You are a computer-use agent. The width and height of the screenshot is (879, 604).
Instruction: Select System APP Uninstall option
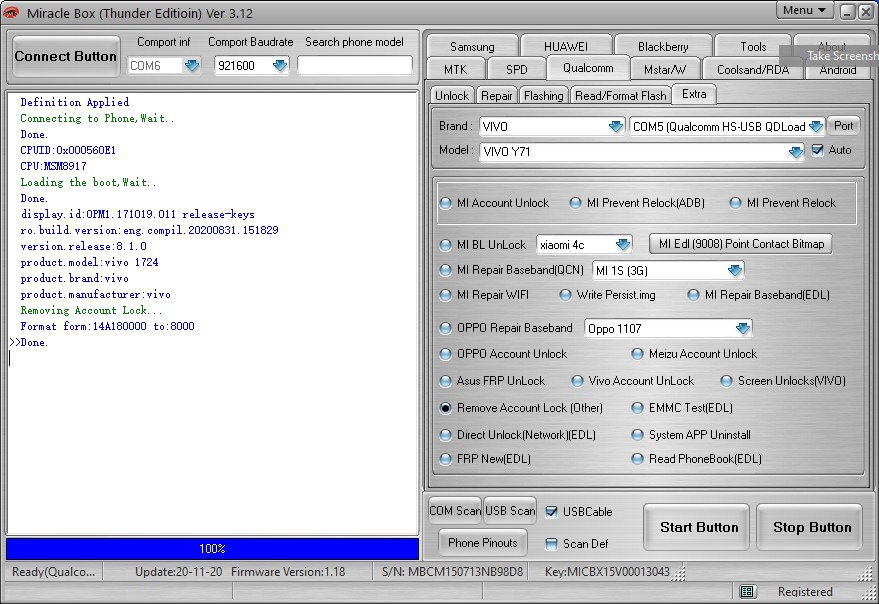[637, 435]
